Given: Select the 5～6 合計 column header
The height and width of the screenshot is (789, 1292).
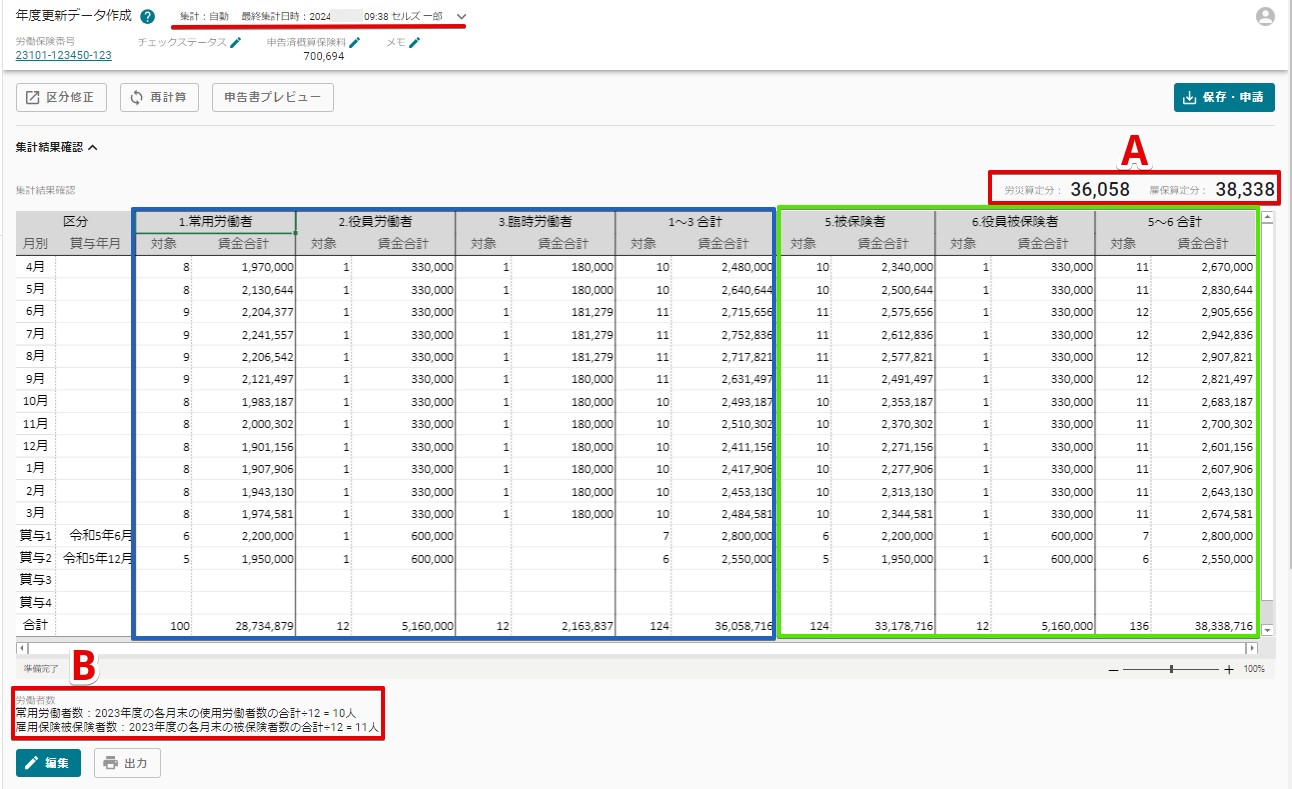Looking at the screenshot, I should pos(1175,222).
